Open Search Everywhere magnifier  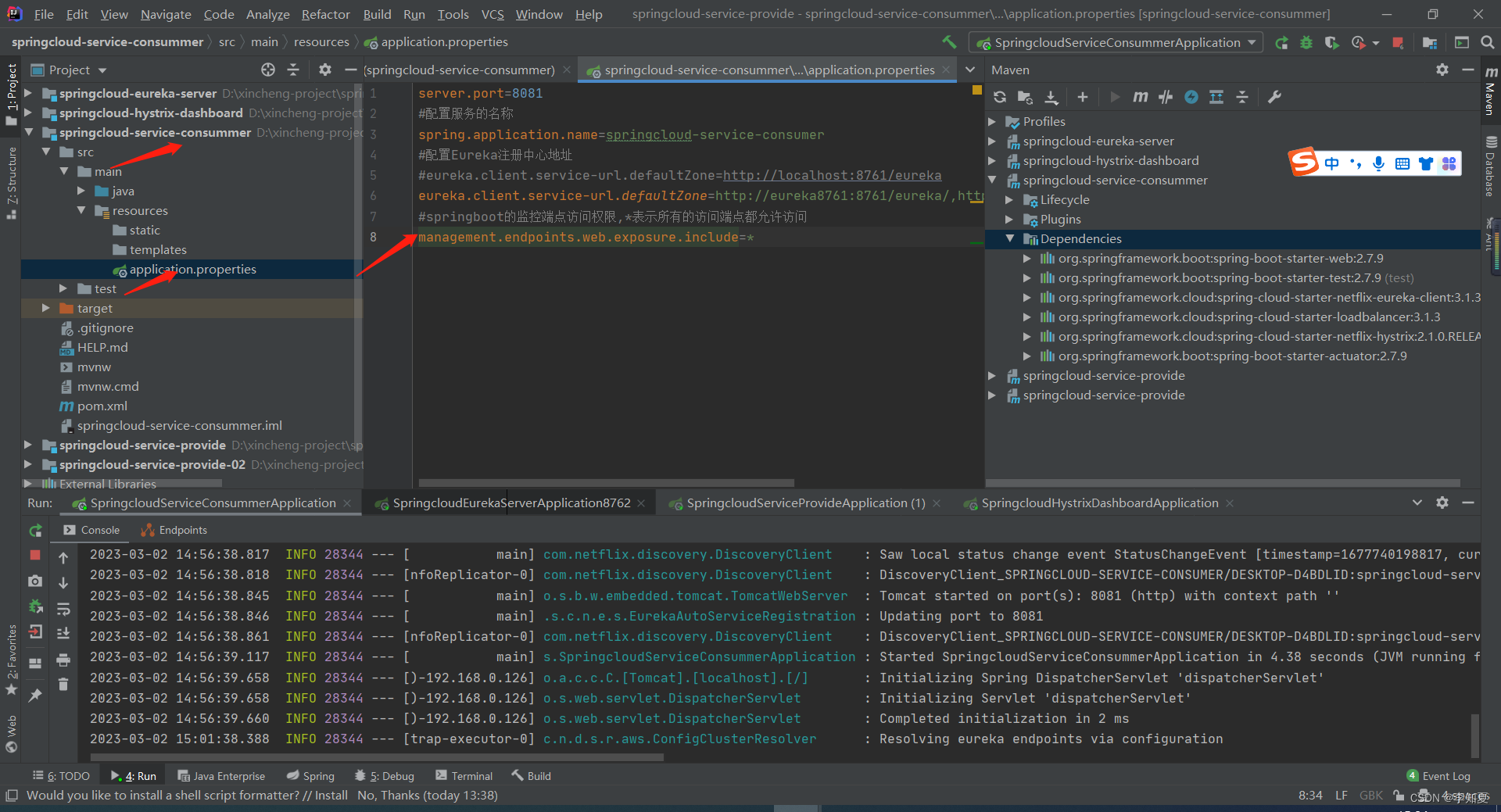[x=1487, y=43]
